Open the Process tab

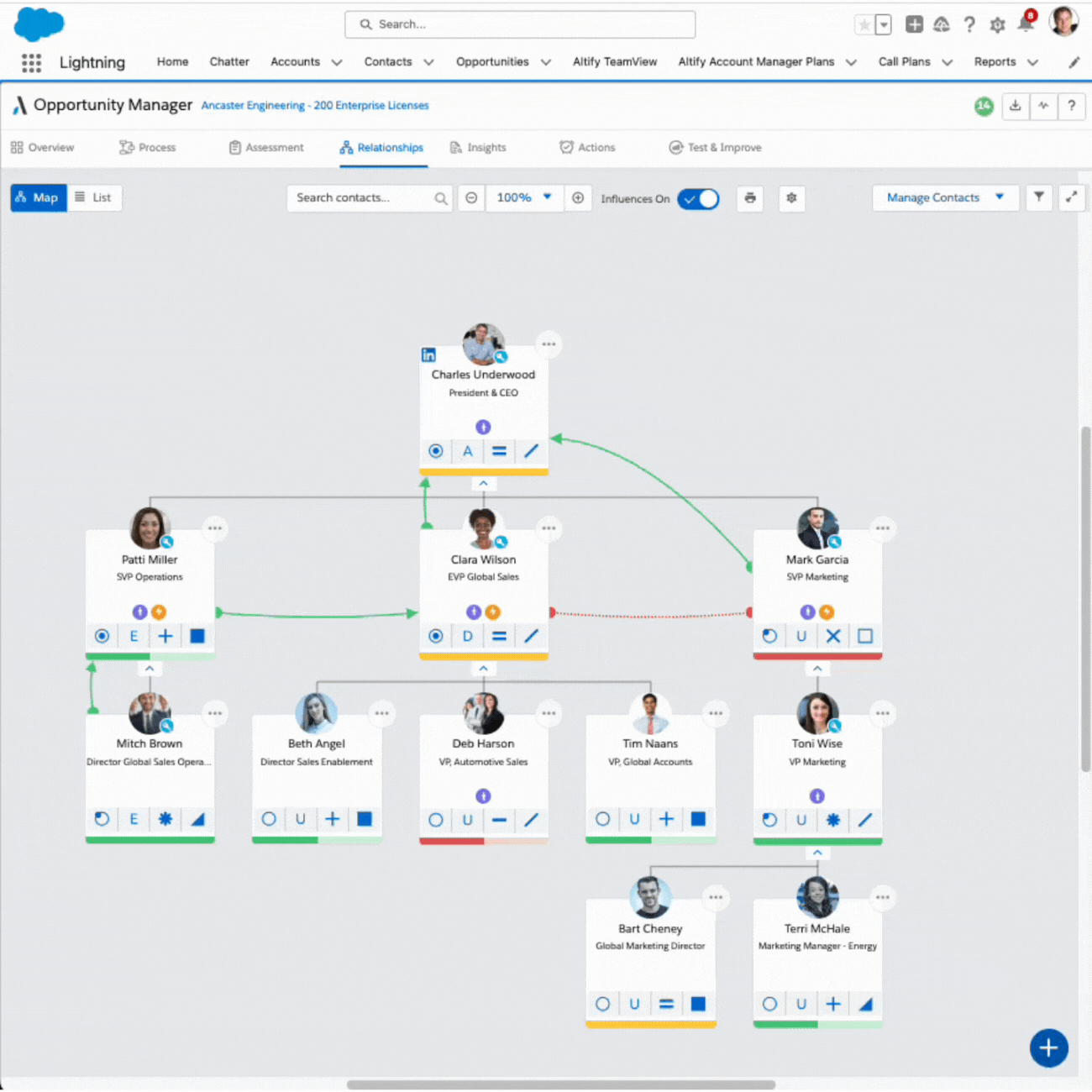pyautogui.click(x=148, y=148)
